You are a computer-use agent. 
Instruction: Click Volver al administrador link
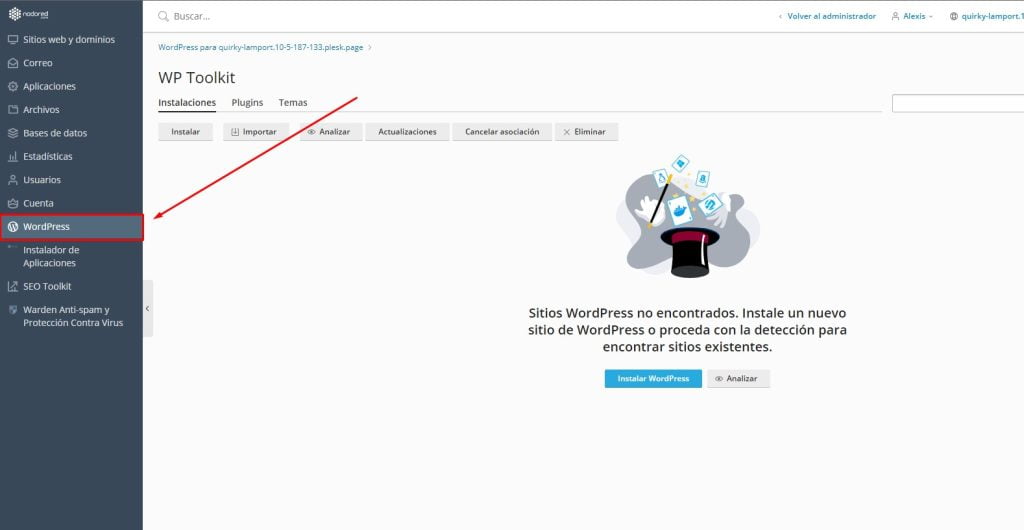(831, 16)
